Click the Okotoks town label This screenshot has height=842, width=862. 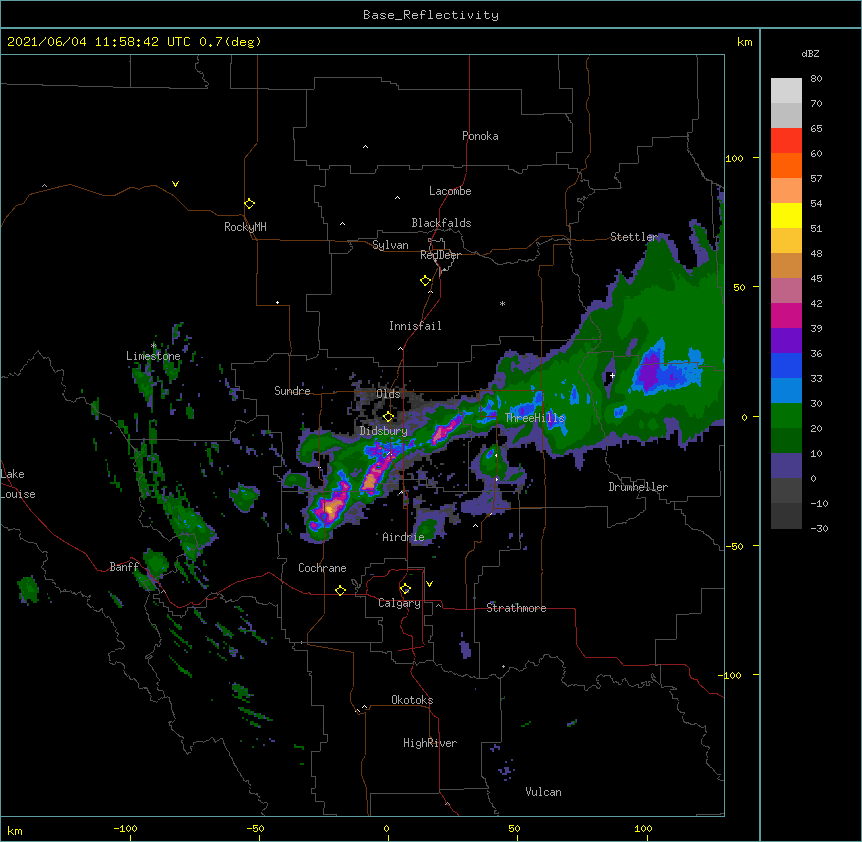412,700
